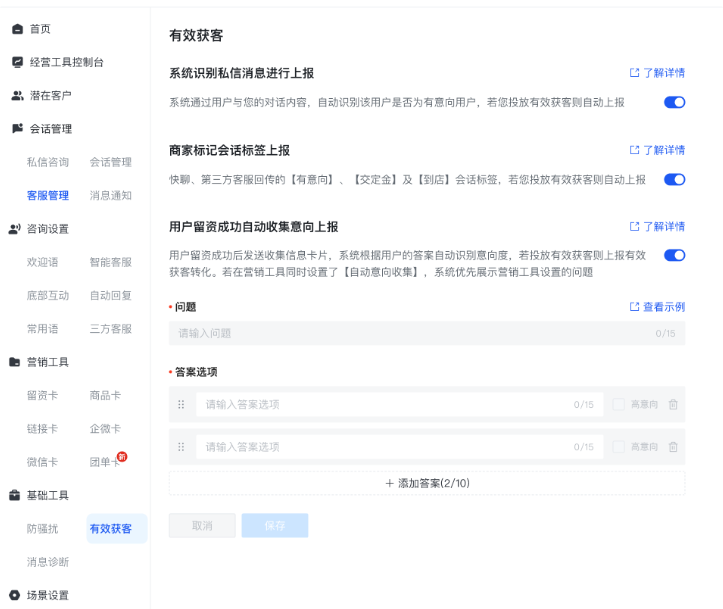Image resolution: width=723 pixels, height=609 pixels.
Task: Delete the first answer option via trash icon
Action: click(673, 404)
